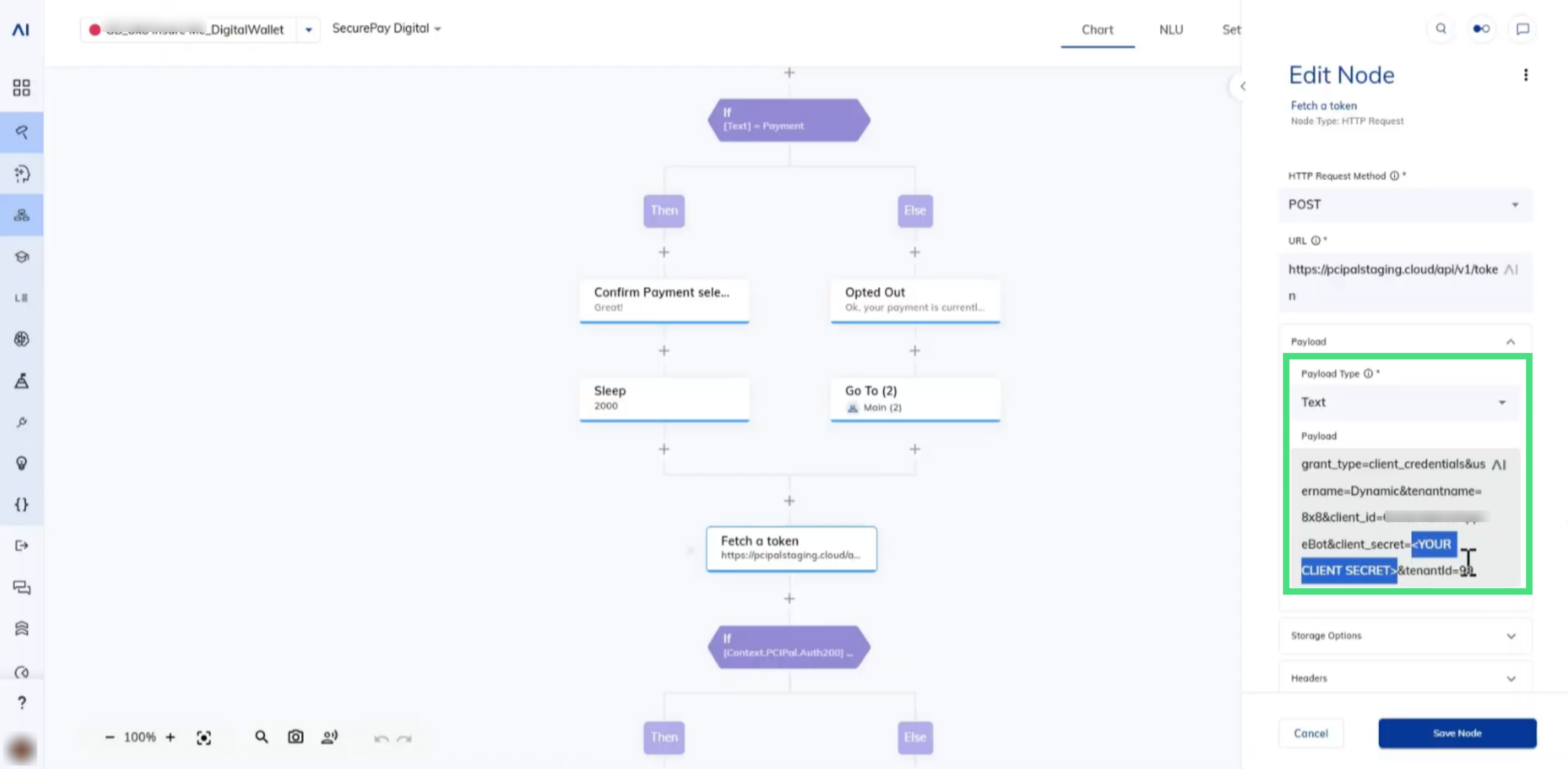Click the fit-to-screen focus icon

(204, 738)
